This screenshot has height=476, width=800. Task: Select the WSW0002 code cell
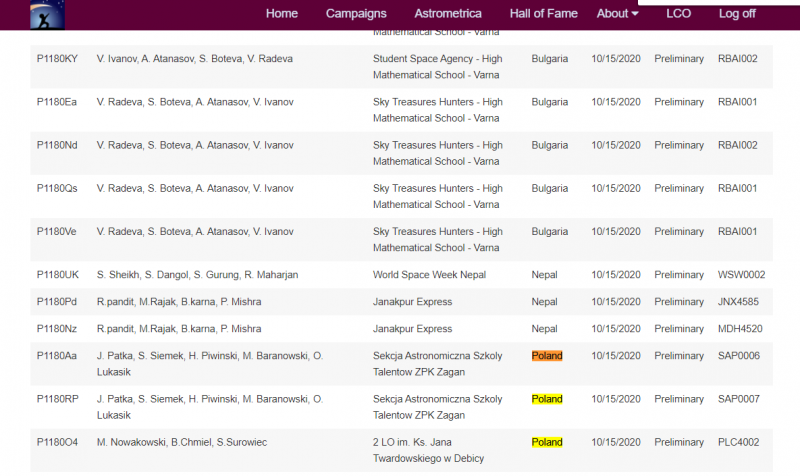point(740,275)
